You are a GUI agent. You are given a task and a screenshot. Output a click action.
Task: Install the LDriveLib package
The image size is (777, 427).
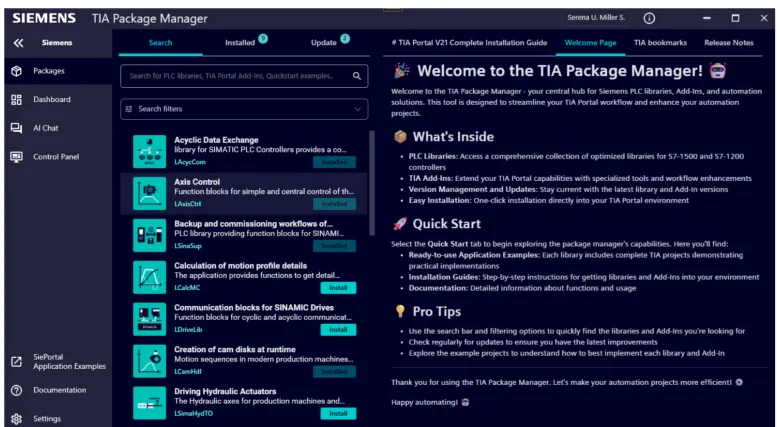click(338, 330)
